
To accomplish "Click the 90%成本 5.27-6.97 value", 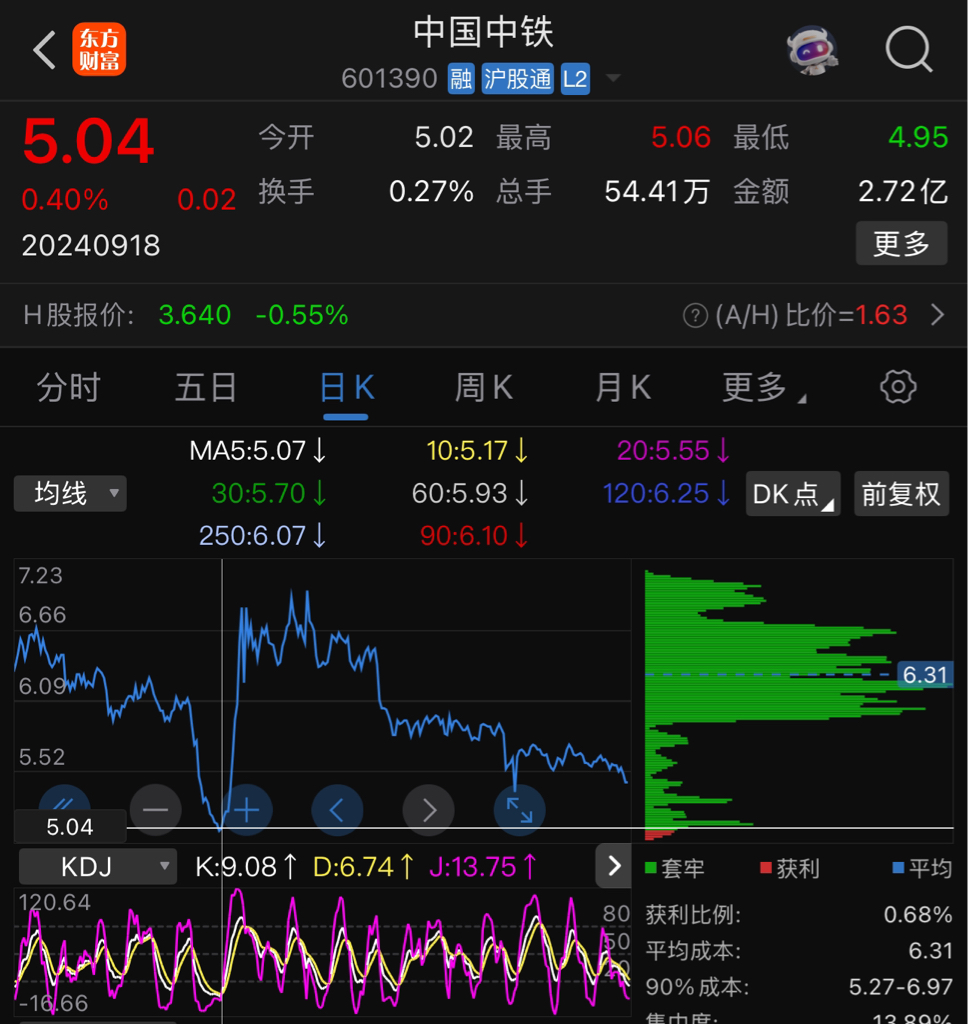I will 900,986.
